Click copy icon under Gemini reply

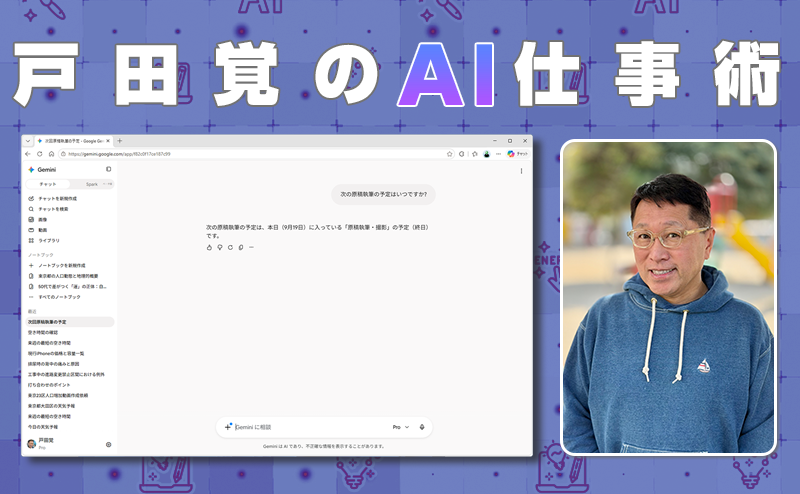coord(241,248)
